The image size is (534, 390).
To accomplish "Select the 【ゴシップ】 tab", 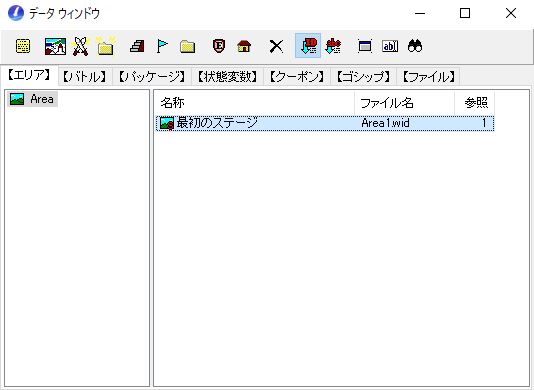I will pyautogui.click(x=363, y=77).
